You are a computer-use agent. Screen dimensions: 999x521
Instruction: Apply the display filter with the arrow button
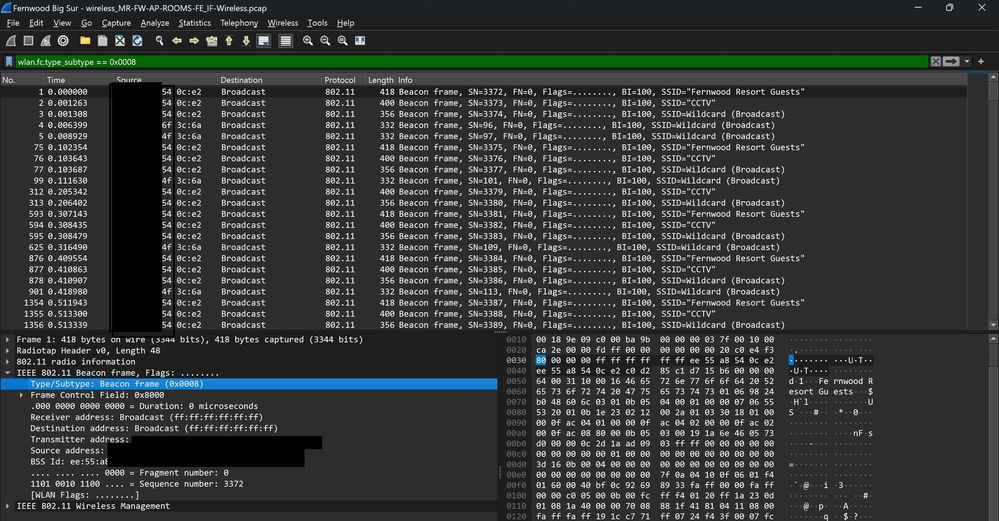click(x=951, y=61)
